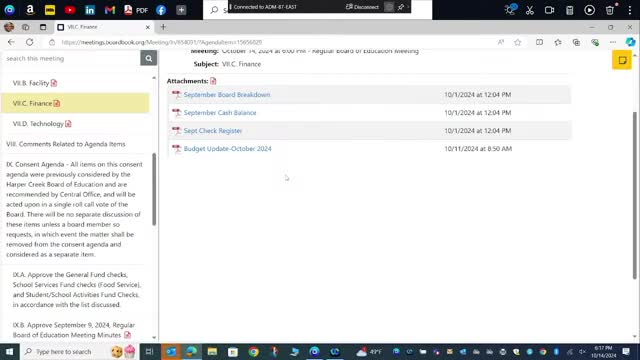Open Google Chrome from the taskbar
Image resolution: width=640 pixels, height=360 pixels.
[x=253, y=351]
